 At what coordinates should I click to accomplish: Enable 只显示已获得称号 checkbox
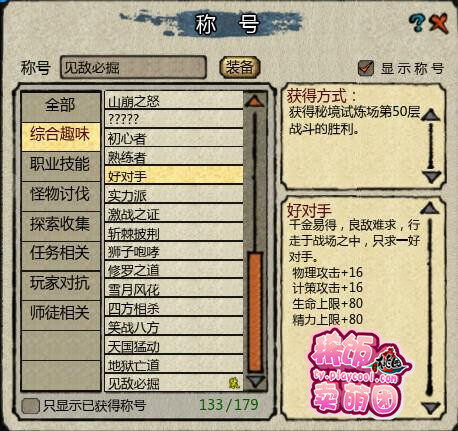coord(30,406)
